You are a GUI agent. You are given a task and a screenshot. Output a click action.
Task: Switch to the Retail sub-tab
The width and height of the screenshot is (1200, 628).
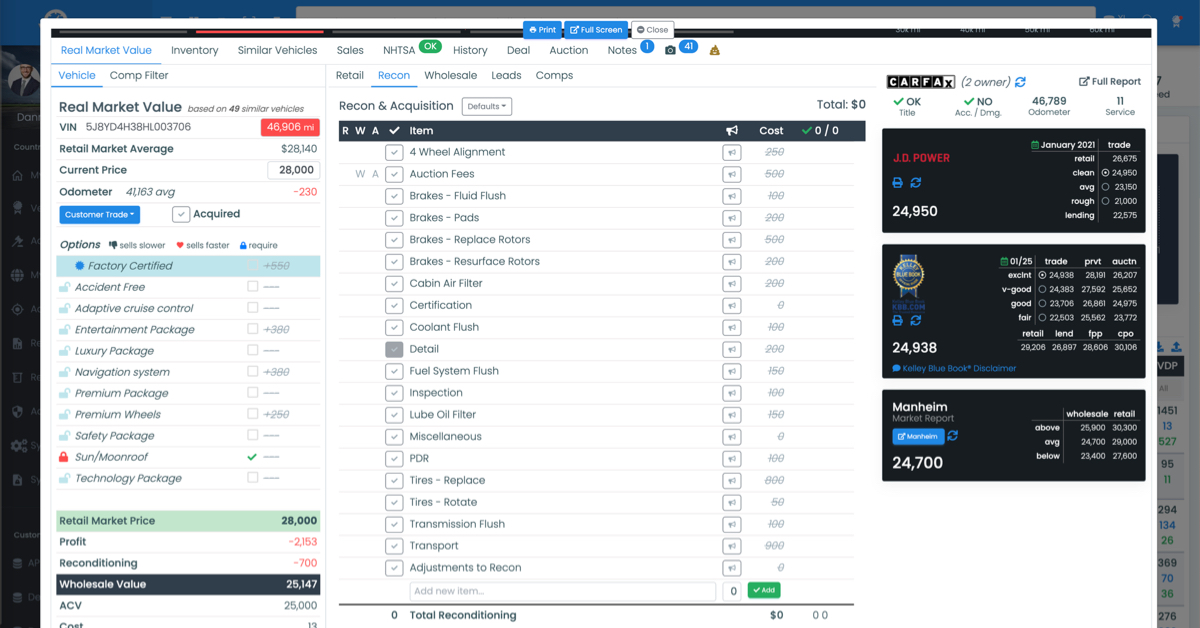[350, 75]
